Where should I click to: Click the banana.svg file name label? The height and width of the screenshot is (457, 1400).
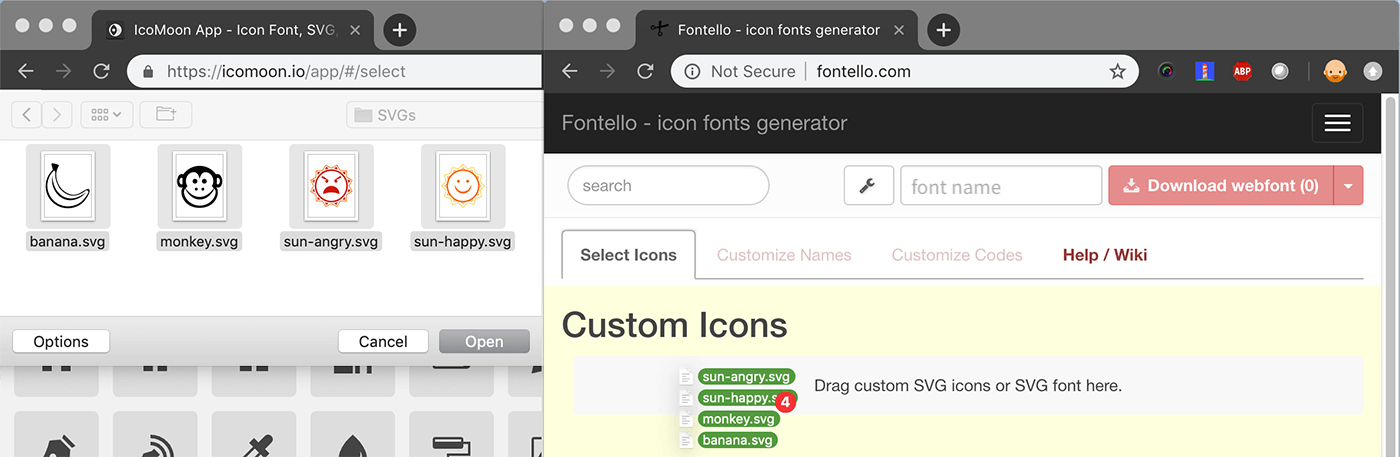coord(68,241)
